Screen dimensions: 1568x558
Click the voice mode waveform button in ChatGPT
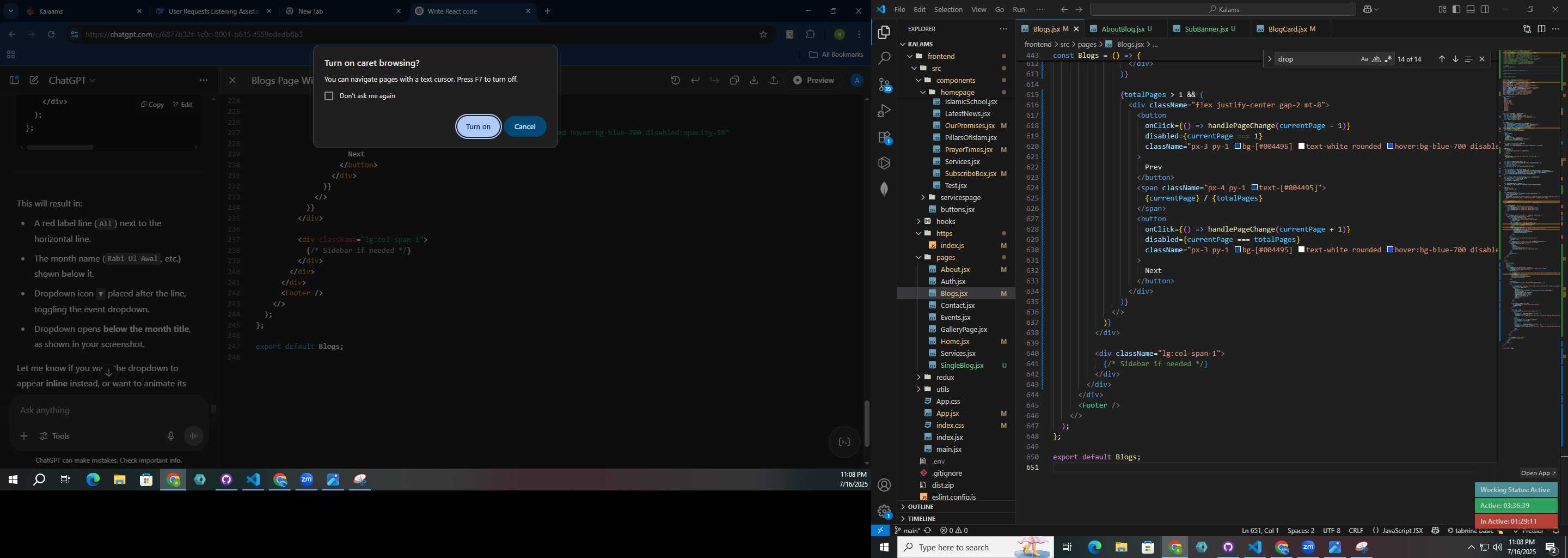pyautogui.click(x=194, y=436)
